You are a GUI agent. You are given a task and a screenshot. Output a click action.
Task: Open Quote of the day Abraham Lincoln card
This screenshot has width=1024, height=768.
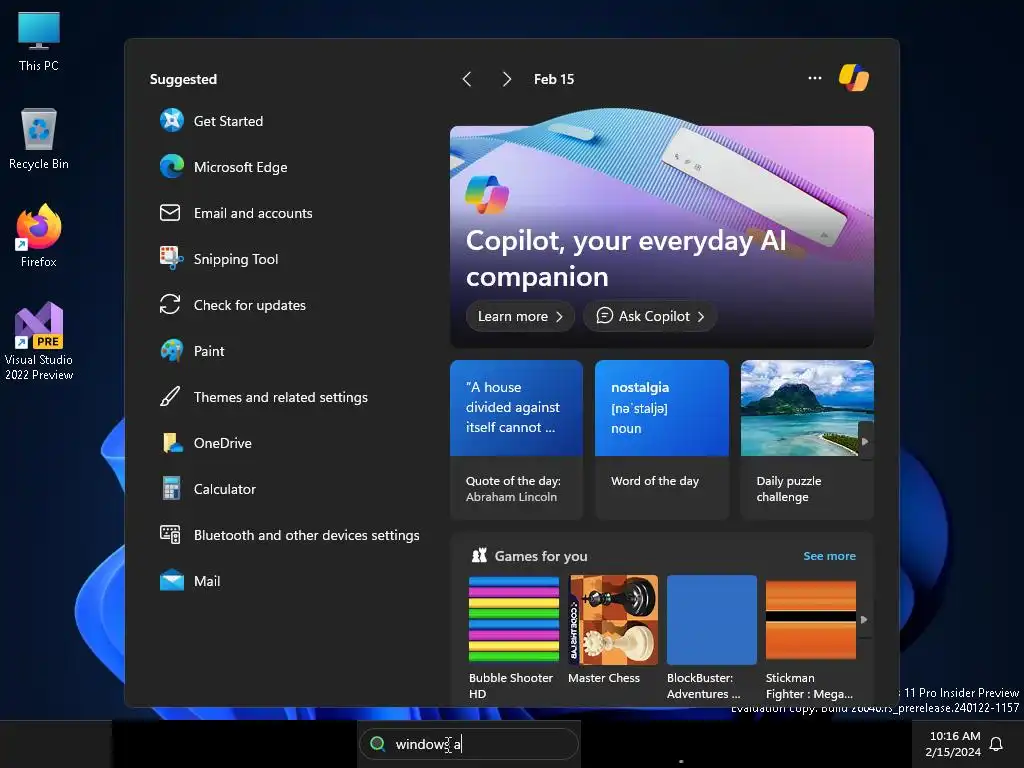[516, 440]
